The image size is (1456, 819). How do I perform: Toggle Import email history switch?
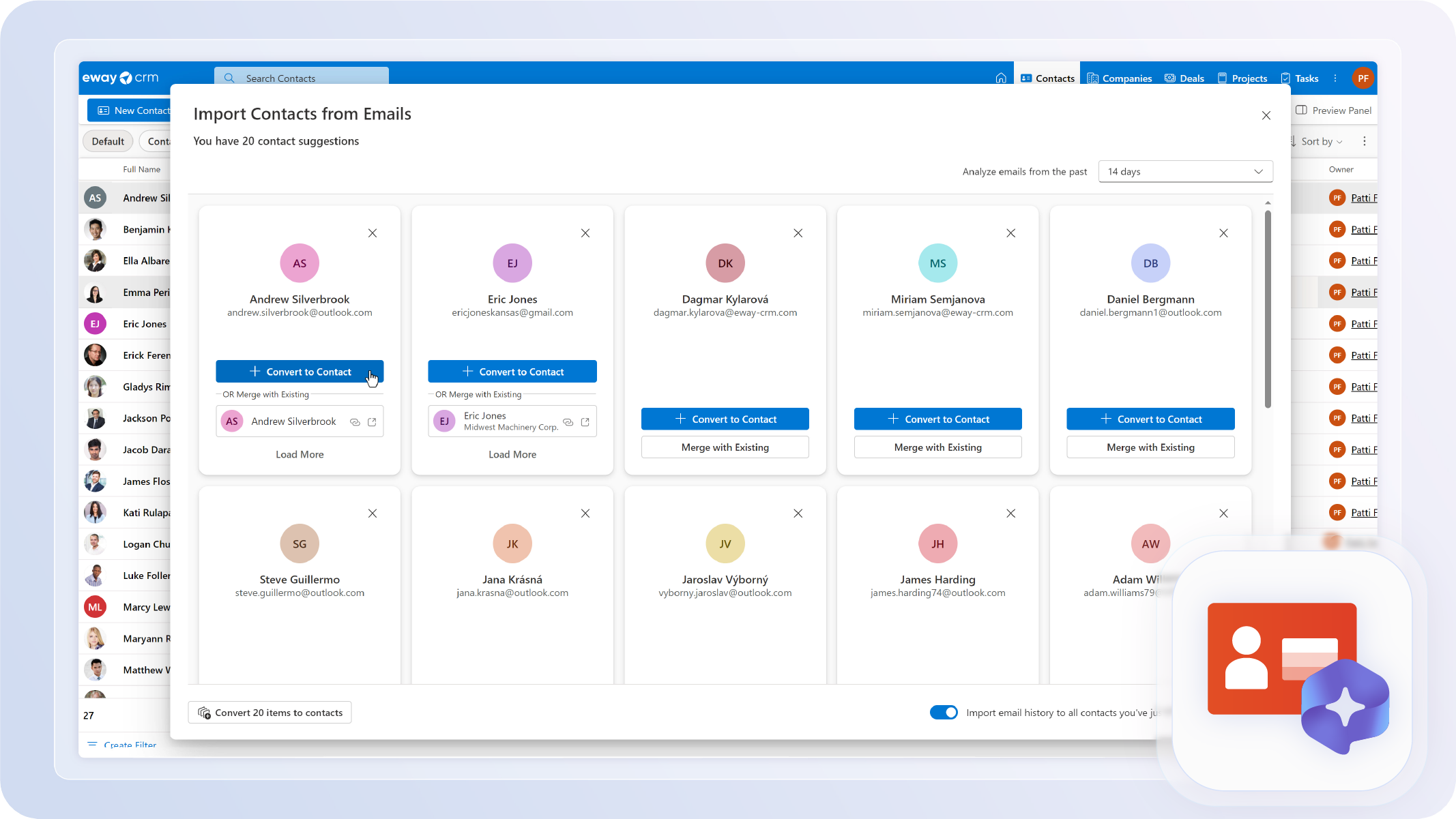pyautogui.click(x=944, y=713)
